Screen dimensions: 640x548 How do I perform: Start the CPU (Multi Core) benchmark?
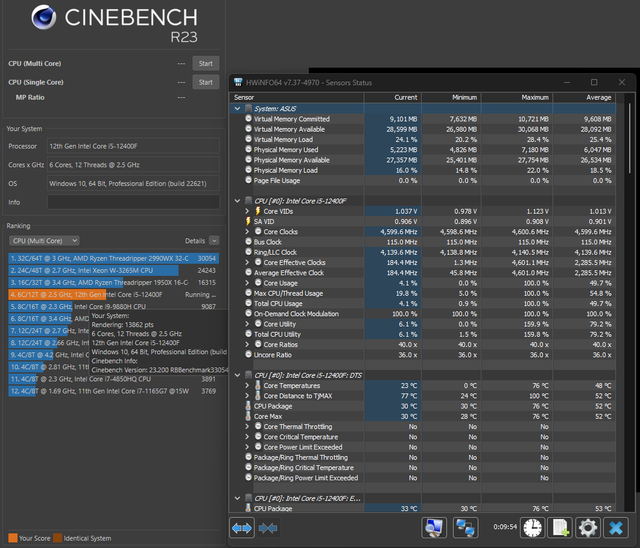[206, 64]
